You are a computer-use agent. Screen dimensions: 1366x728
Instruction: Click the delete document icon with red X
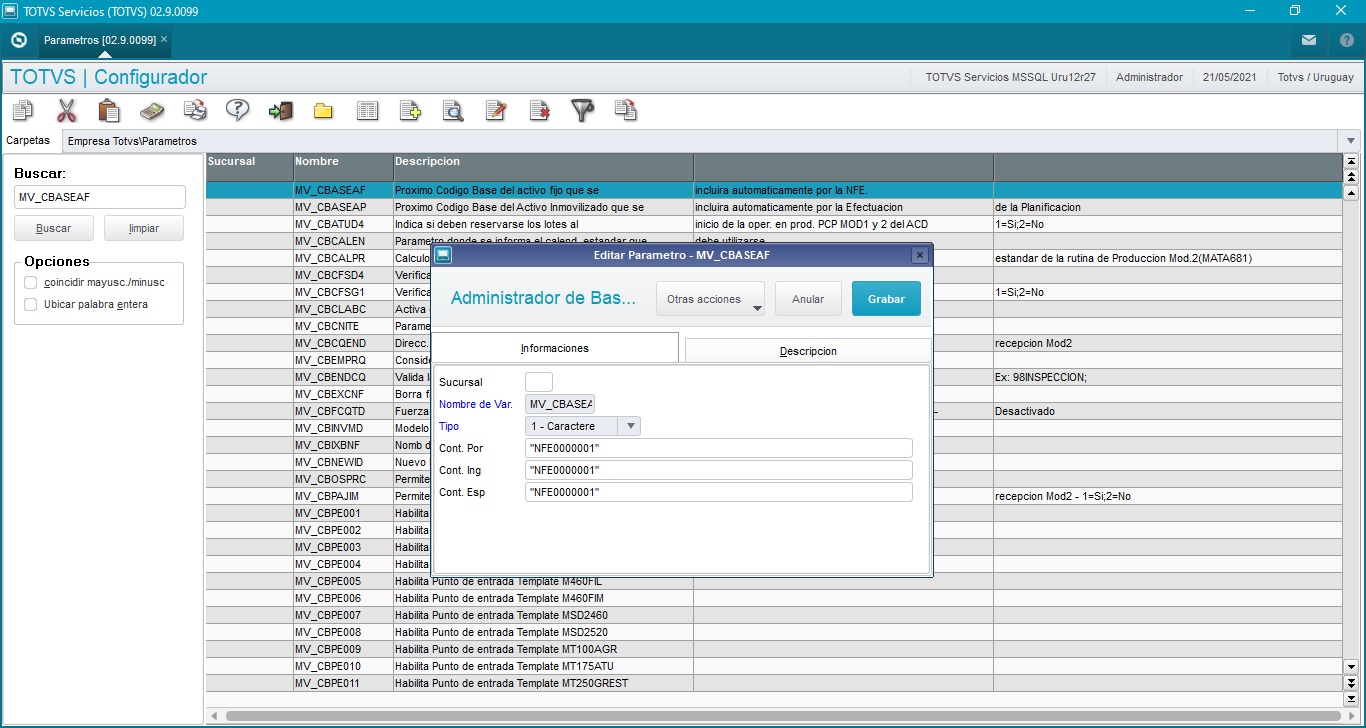click(x=539, y=110)
